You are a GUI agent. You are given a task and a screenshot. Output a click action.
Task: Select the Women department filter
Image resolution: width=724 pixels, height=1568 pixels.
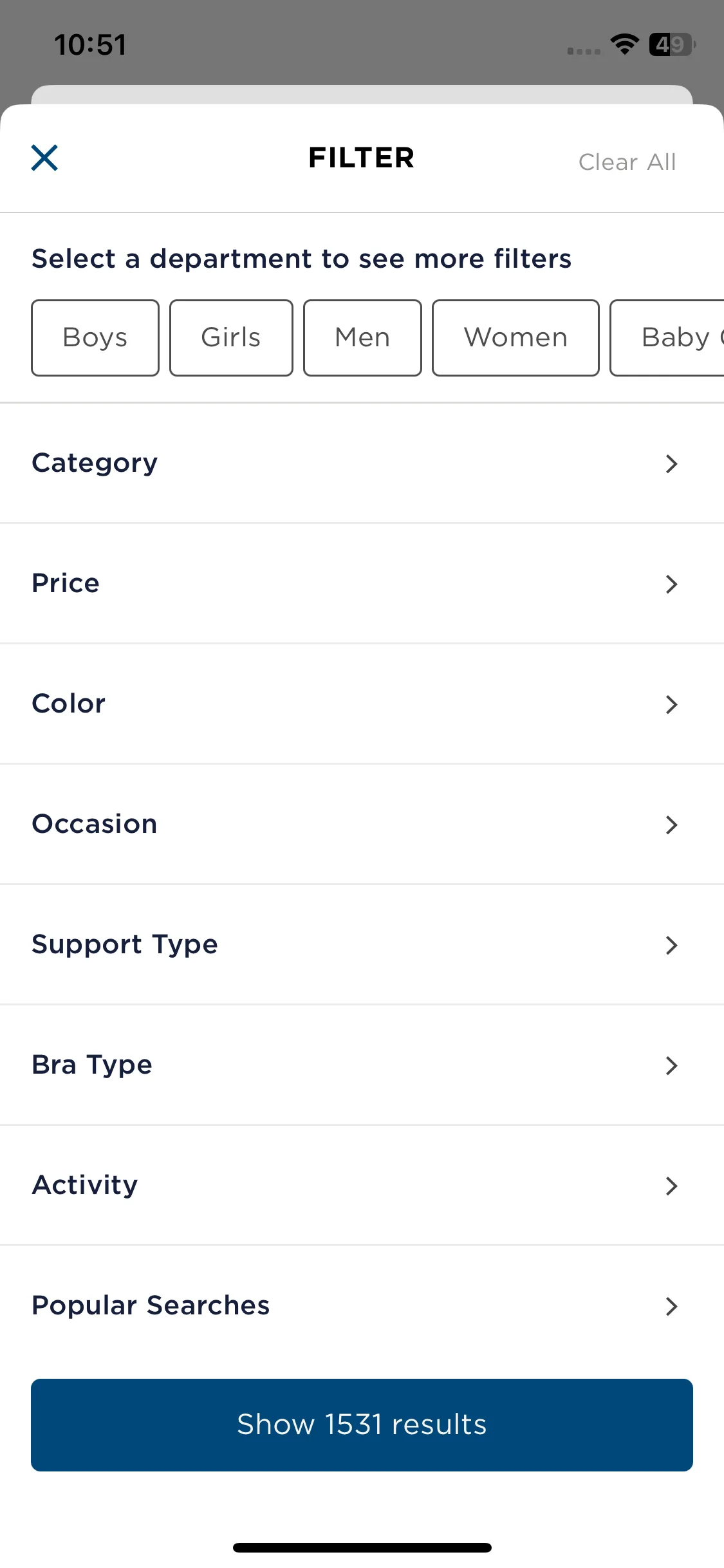[515, 338]
